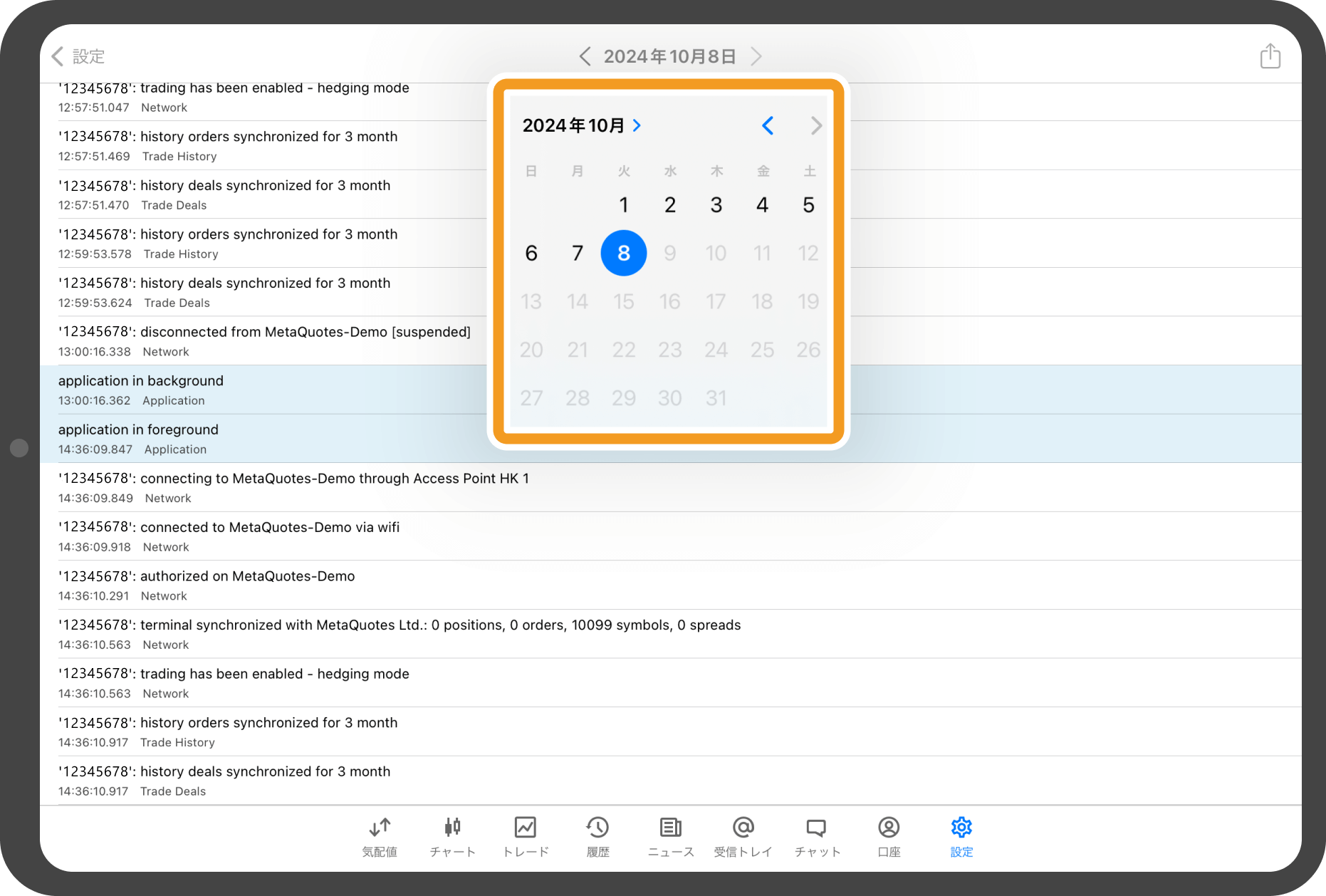Tap history orders synchronized entry at 14:36:10.917

[x=671, y=731]
